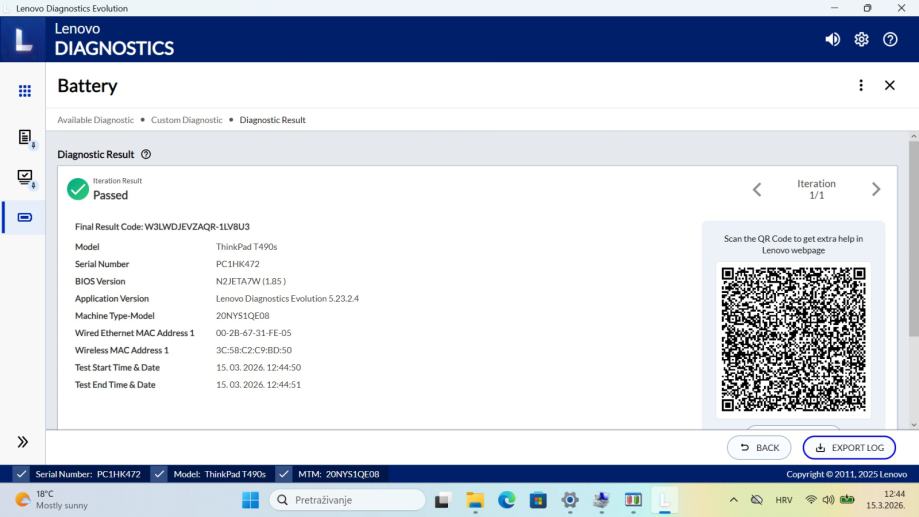Image resolution: width=919 pixels, height=517 pixels.
Task: Select the Test End time 12:44:51 value
Action: 258,385
